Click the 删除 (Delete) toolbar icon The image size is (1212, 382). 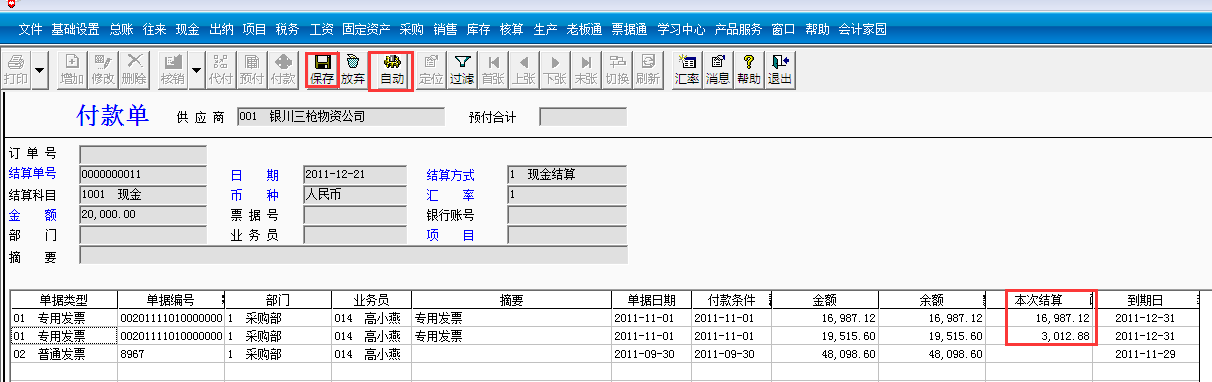(133, 70)
